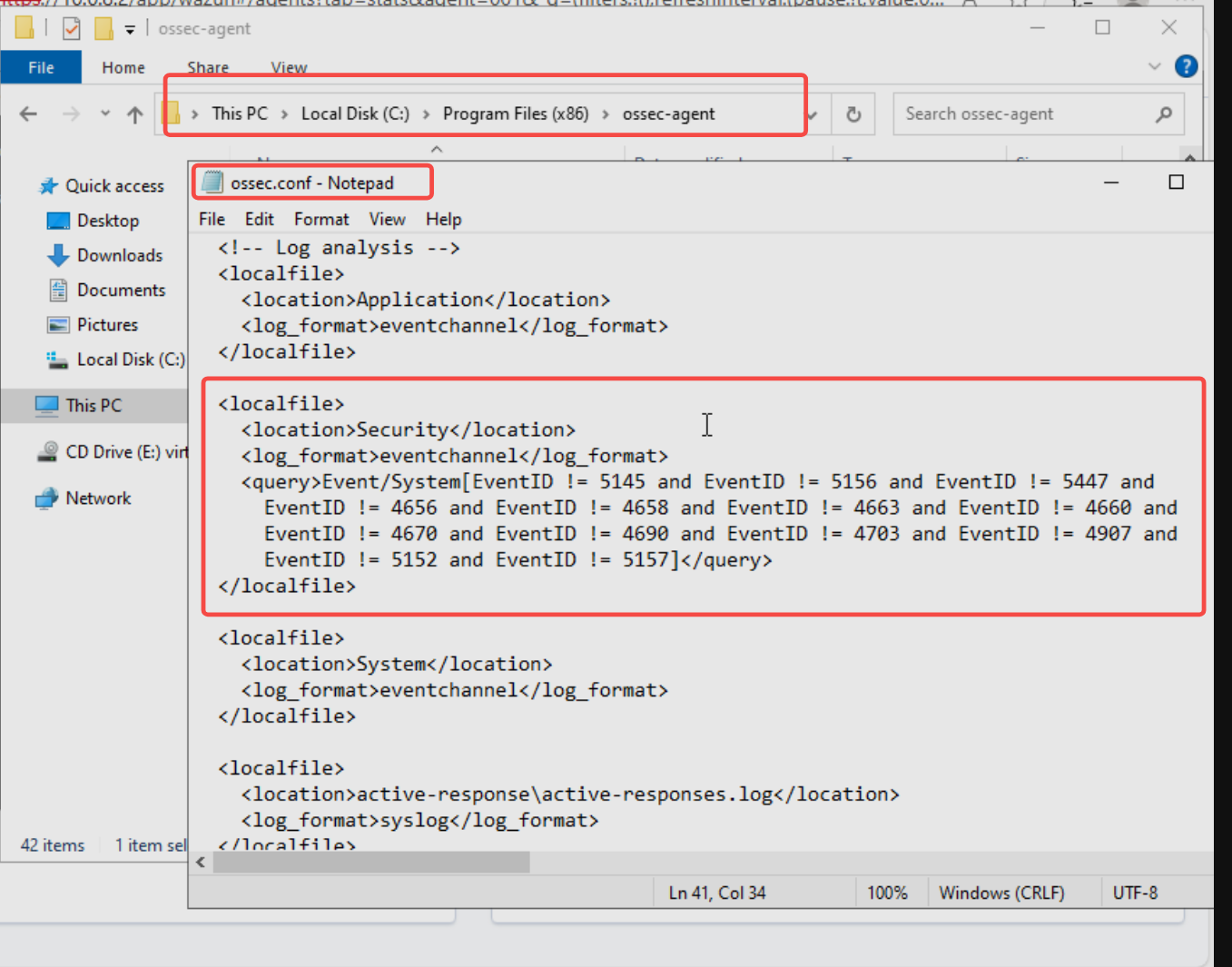Open recent locations dropdown arrow
The image size is (1232, 967).
(x=105, y=113)
